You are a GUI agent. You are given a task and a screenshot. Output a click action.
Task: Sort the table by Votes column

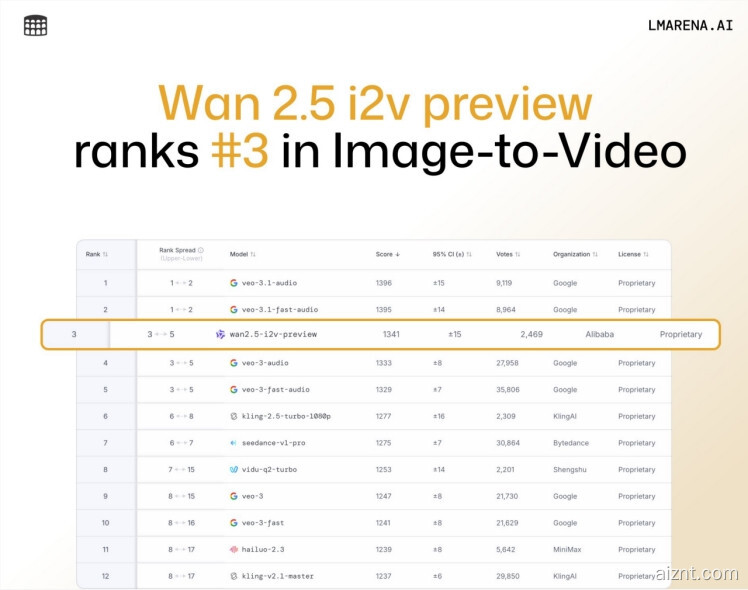click(510, 254)
